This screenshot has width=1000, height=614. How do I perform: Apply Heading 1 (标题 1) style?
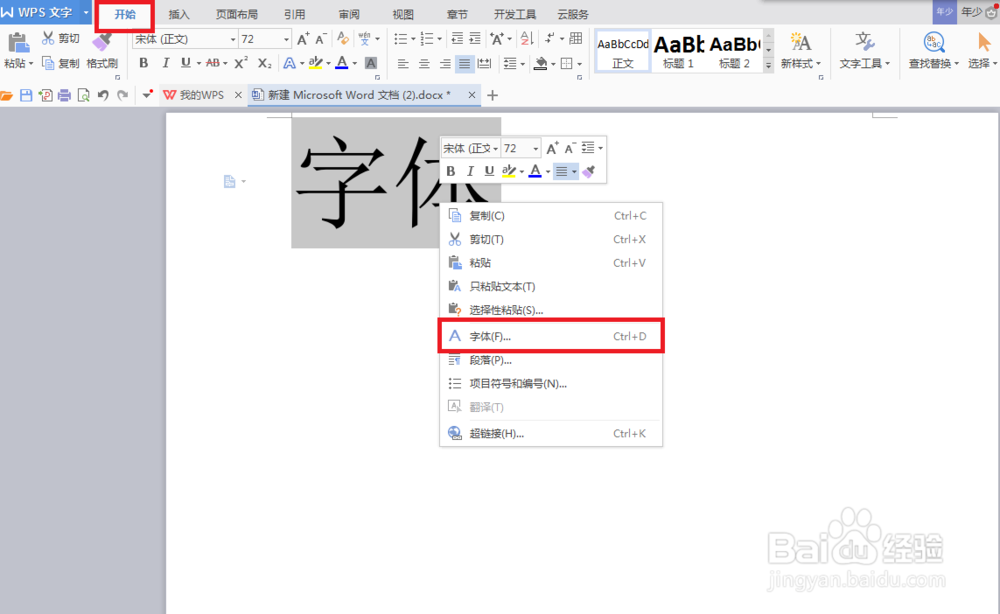pyautogui.click(x=678, y=50)
